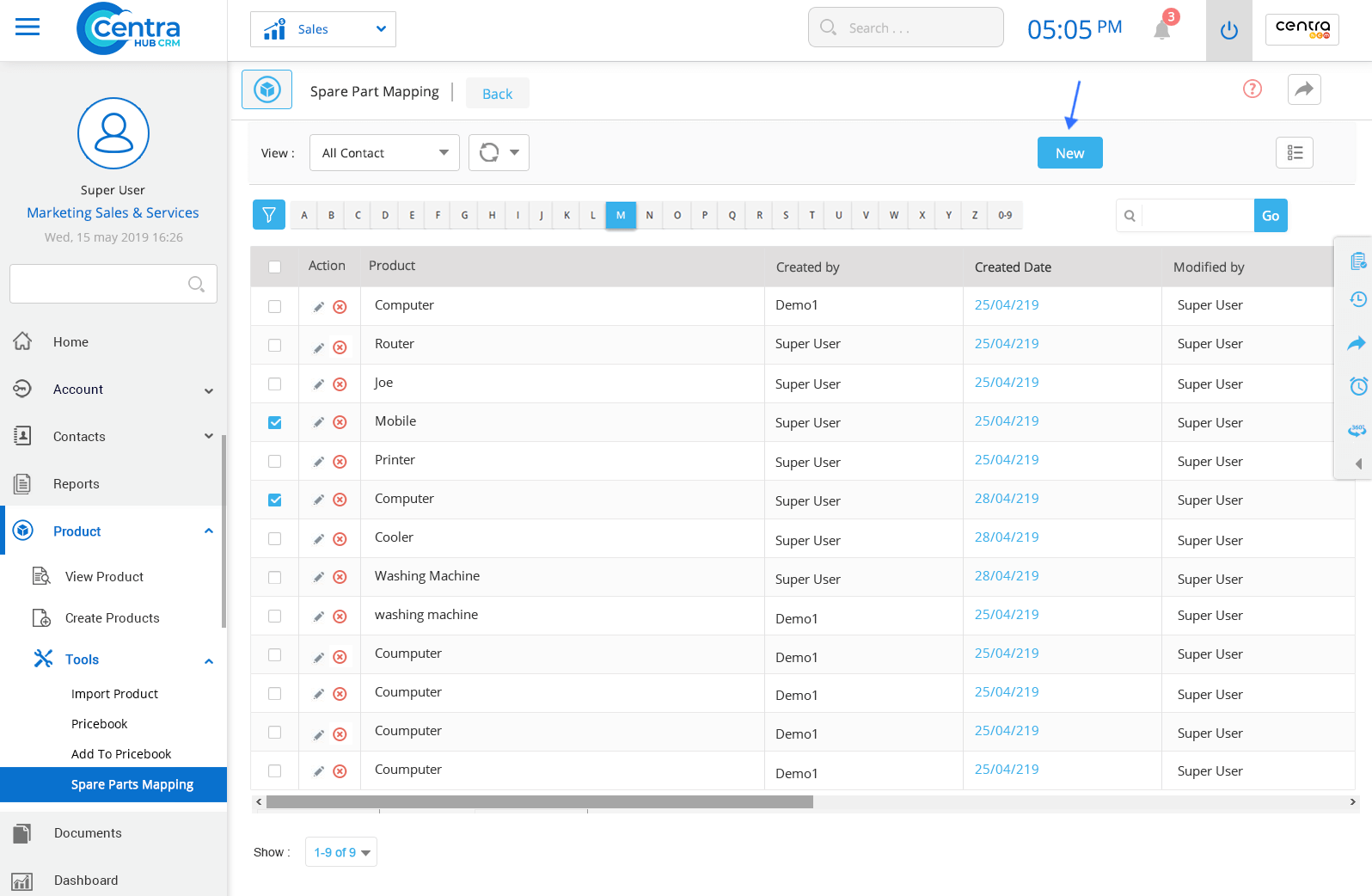Click the power logout icon
Screen dimensions: 1372x896
pos(1229,30)
